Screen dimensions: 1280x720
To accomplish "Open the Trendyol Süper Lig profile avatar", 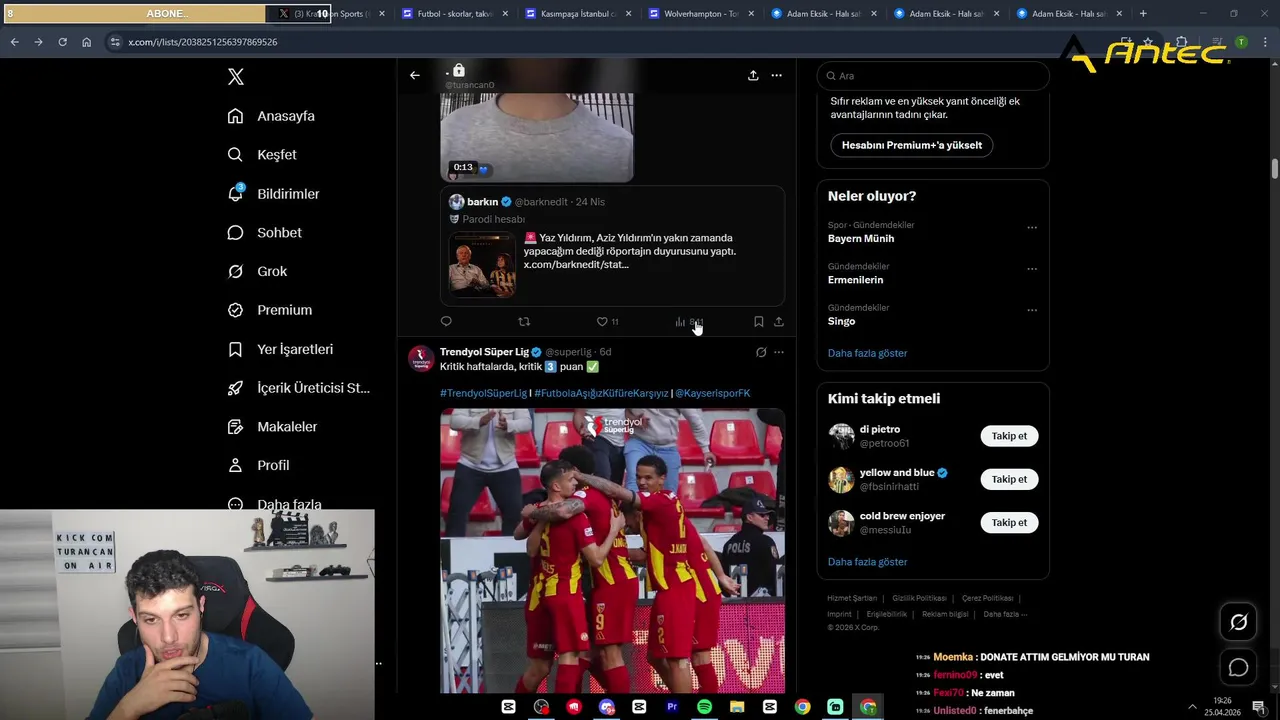I will pos(422,358).
